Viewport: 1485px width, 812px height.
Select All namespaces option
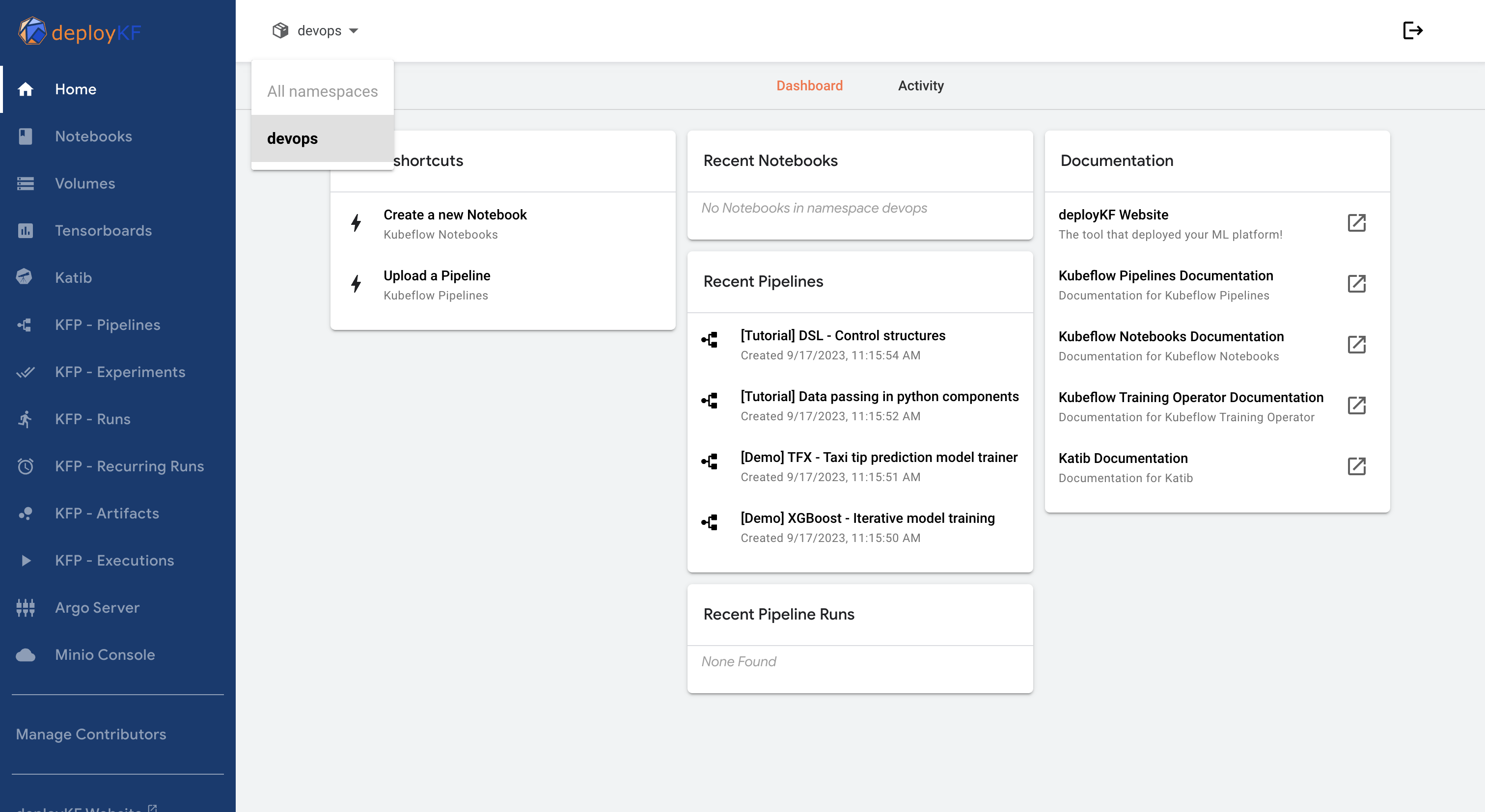(322, 91)
